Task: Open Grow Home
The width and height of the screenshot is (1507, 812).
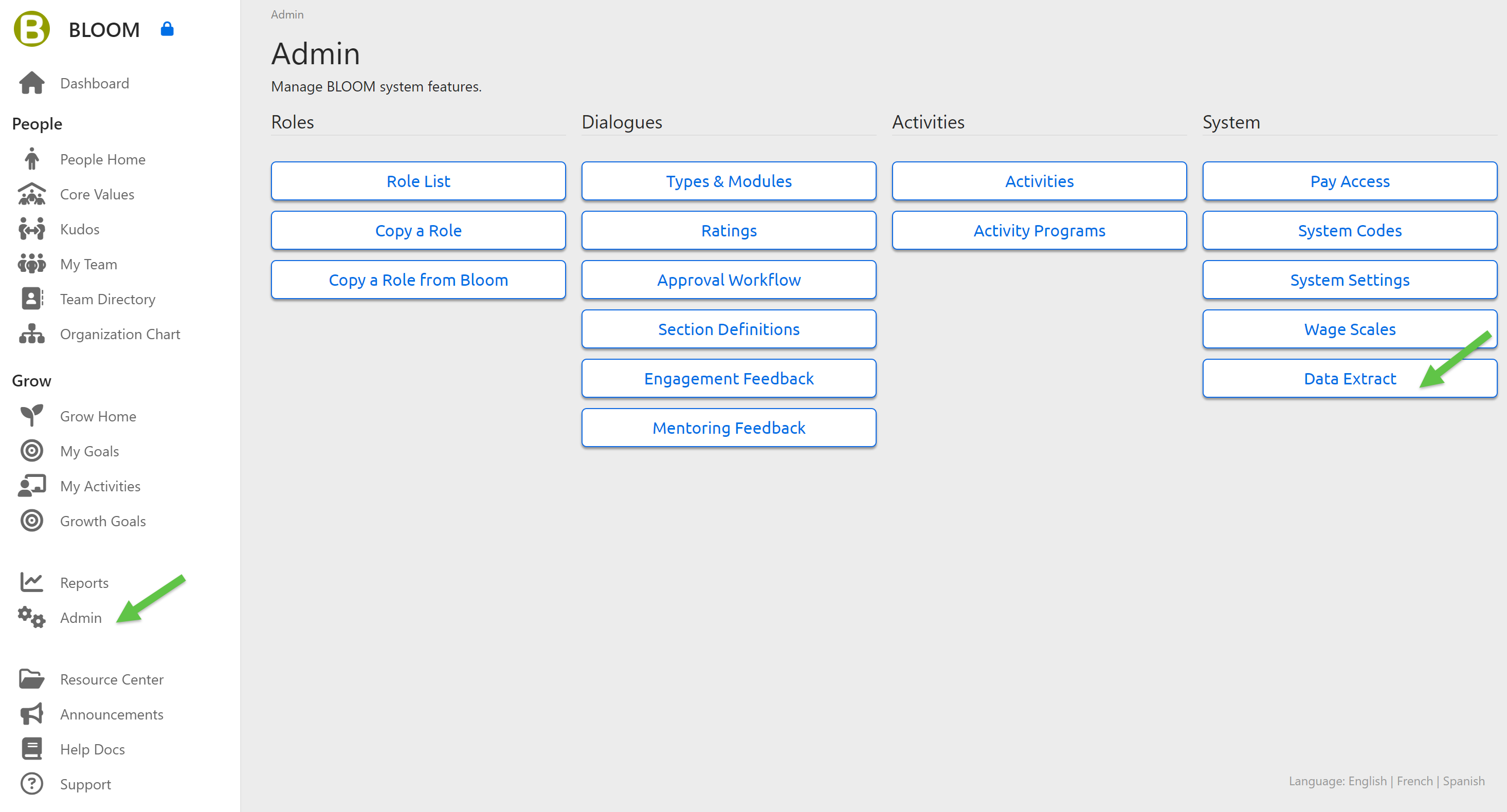Action: (98, 416)
